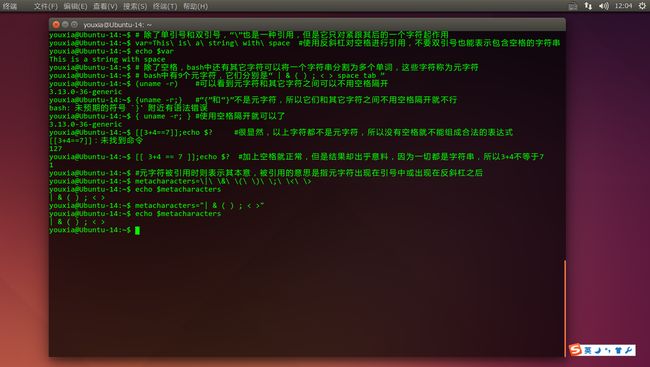Open 编辑(E) menu

75,6
